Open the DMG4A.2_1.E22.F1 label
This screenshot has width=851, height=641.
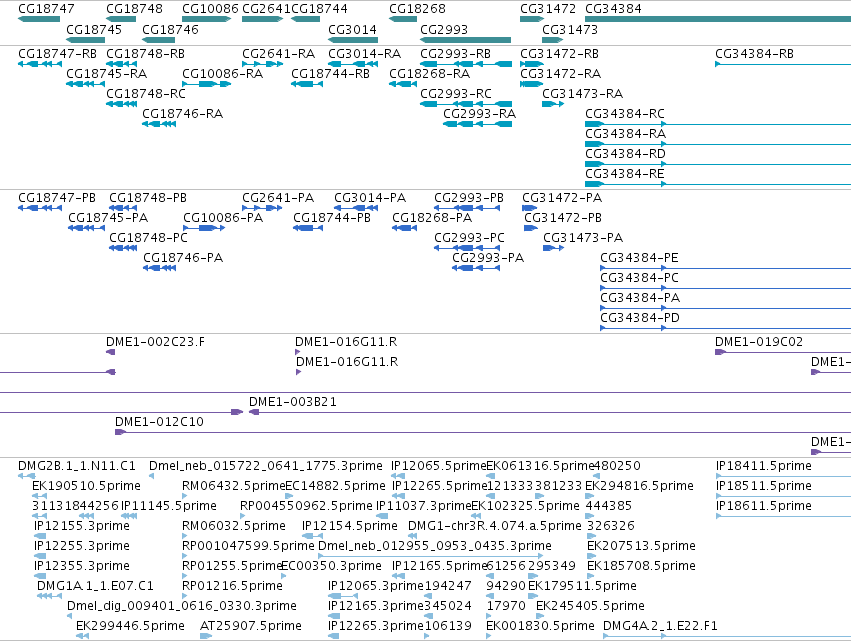pos(661,626)
